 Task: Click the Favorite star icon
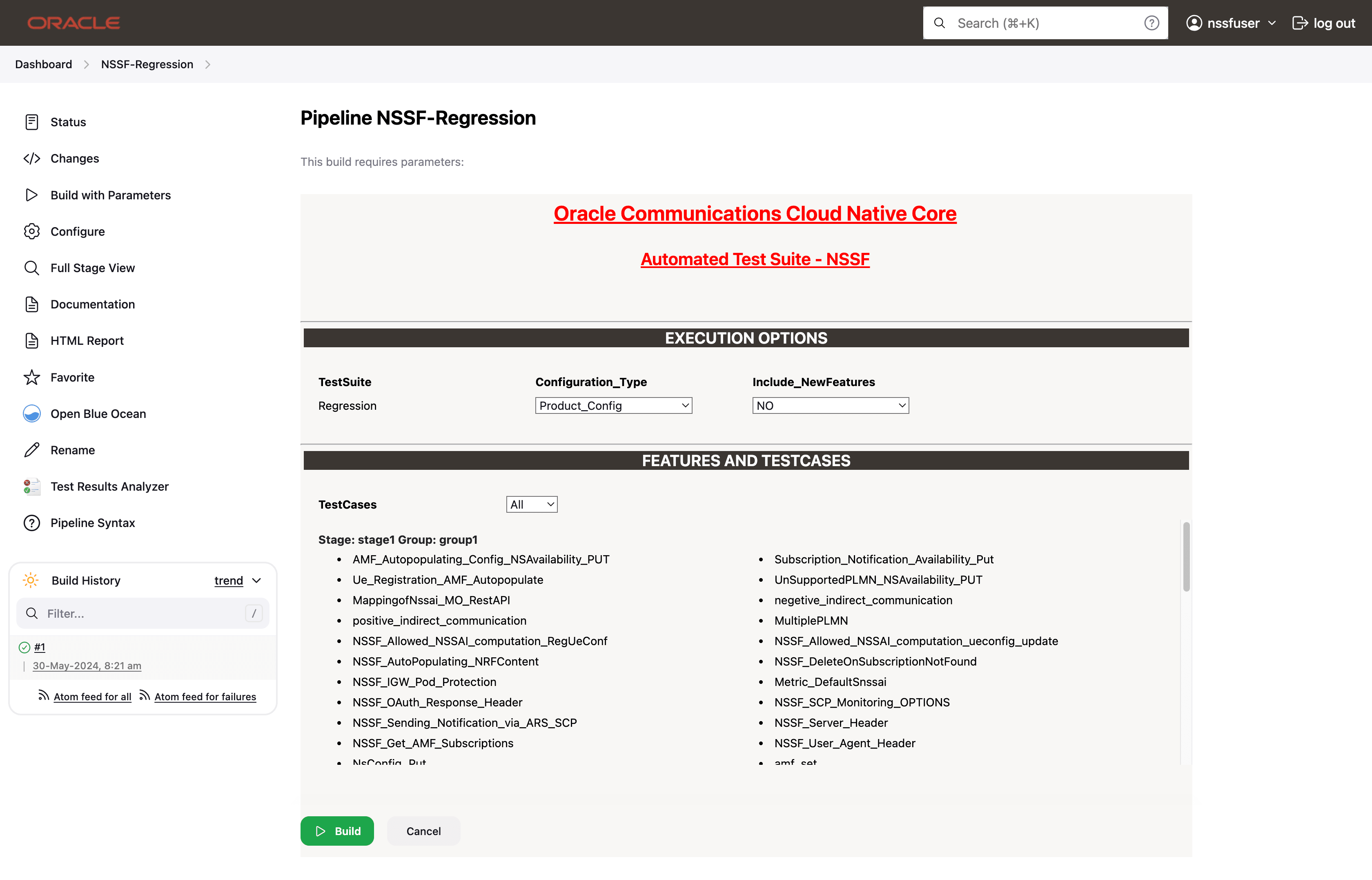31,377
